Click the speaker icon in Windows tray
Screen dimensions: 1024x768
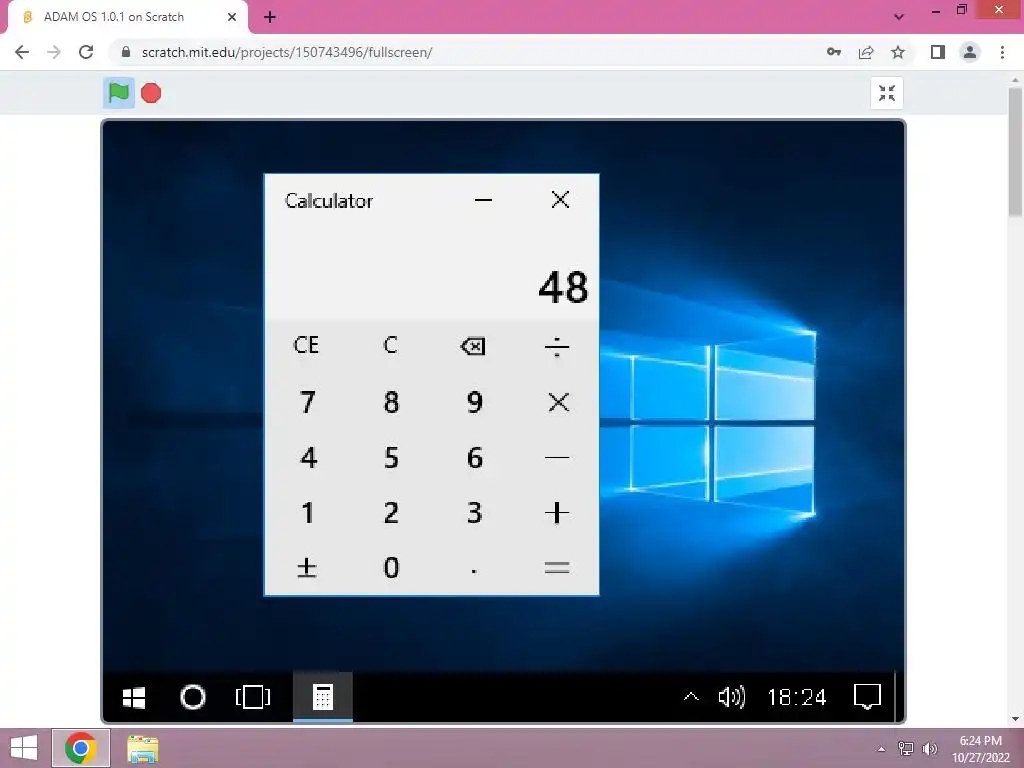(929, 748)
